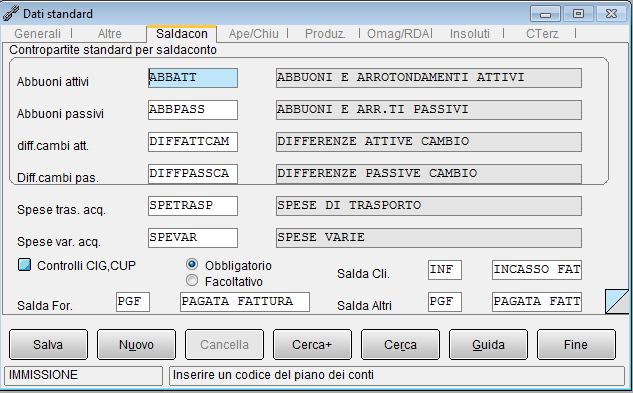Click the SPESE DI TRASPORTO description
This screenshot has height=393, width=633.
[x=429, y=206]
